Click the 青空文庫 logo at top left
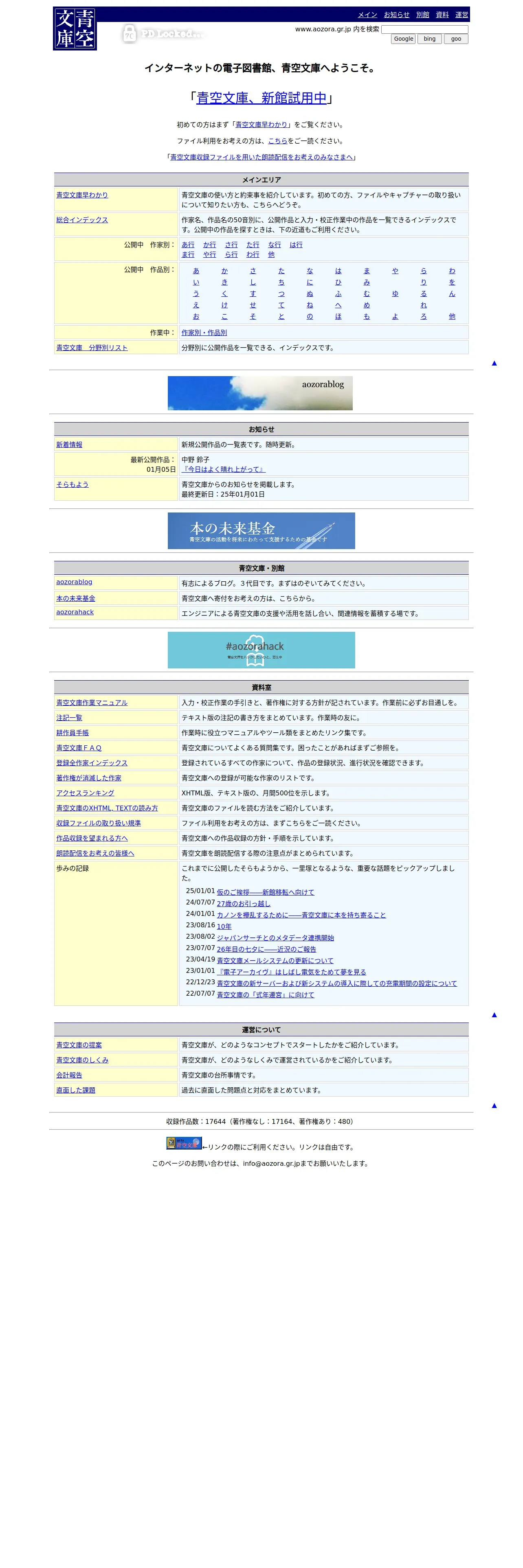 click(x=75, y=28)
